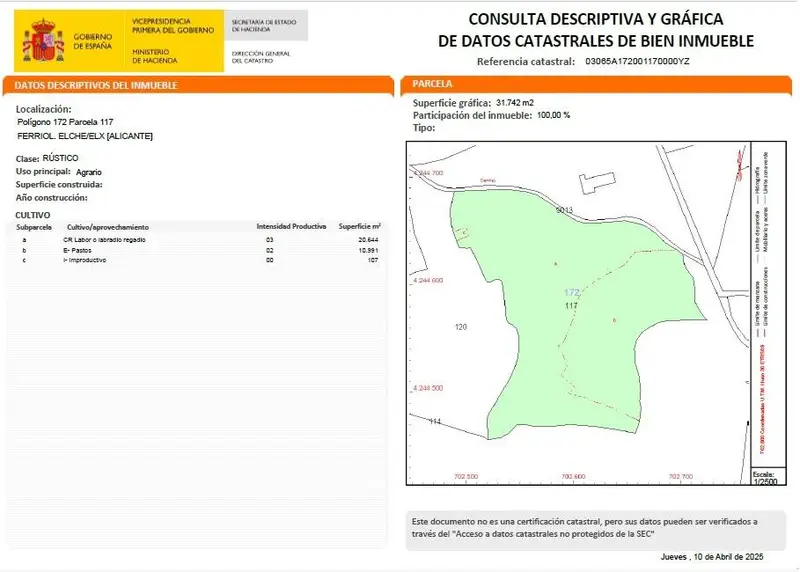Screen dimensions: 800x572
Task: Click the small red square marker in subparcel
Action: click(462, 234)
